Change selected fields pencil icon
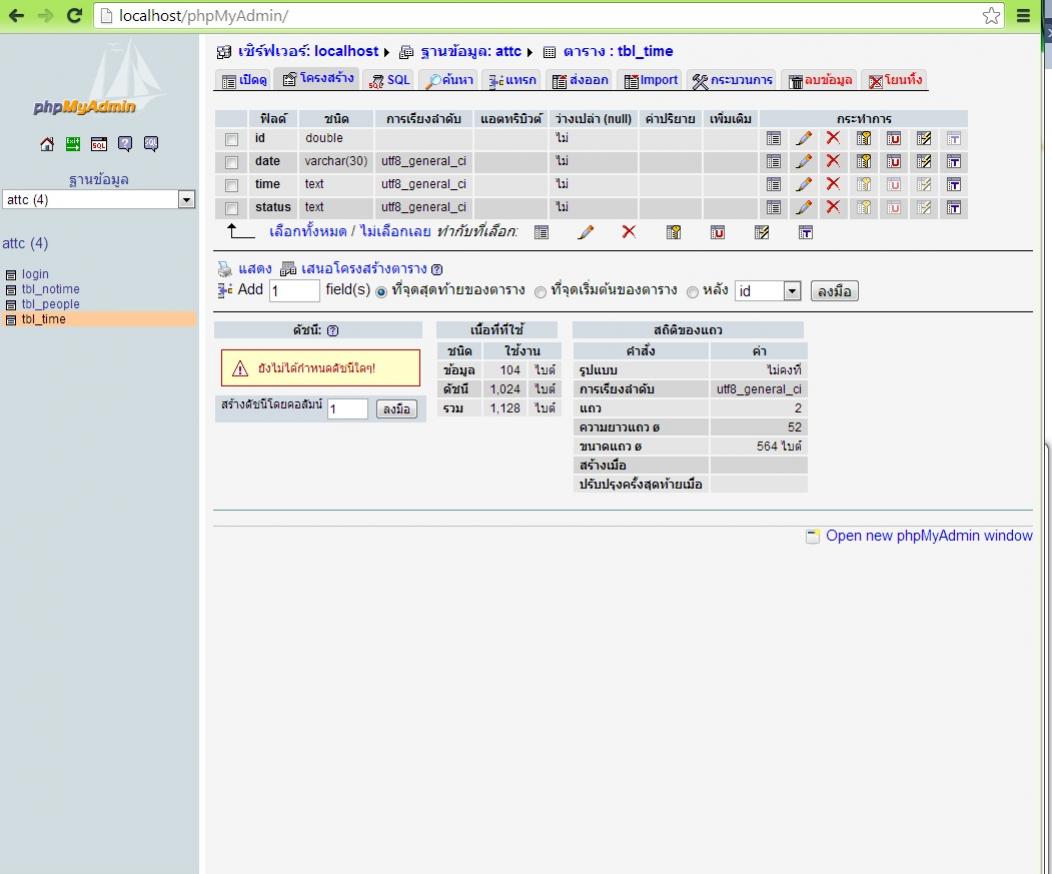 coord(586,232)
